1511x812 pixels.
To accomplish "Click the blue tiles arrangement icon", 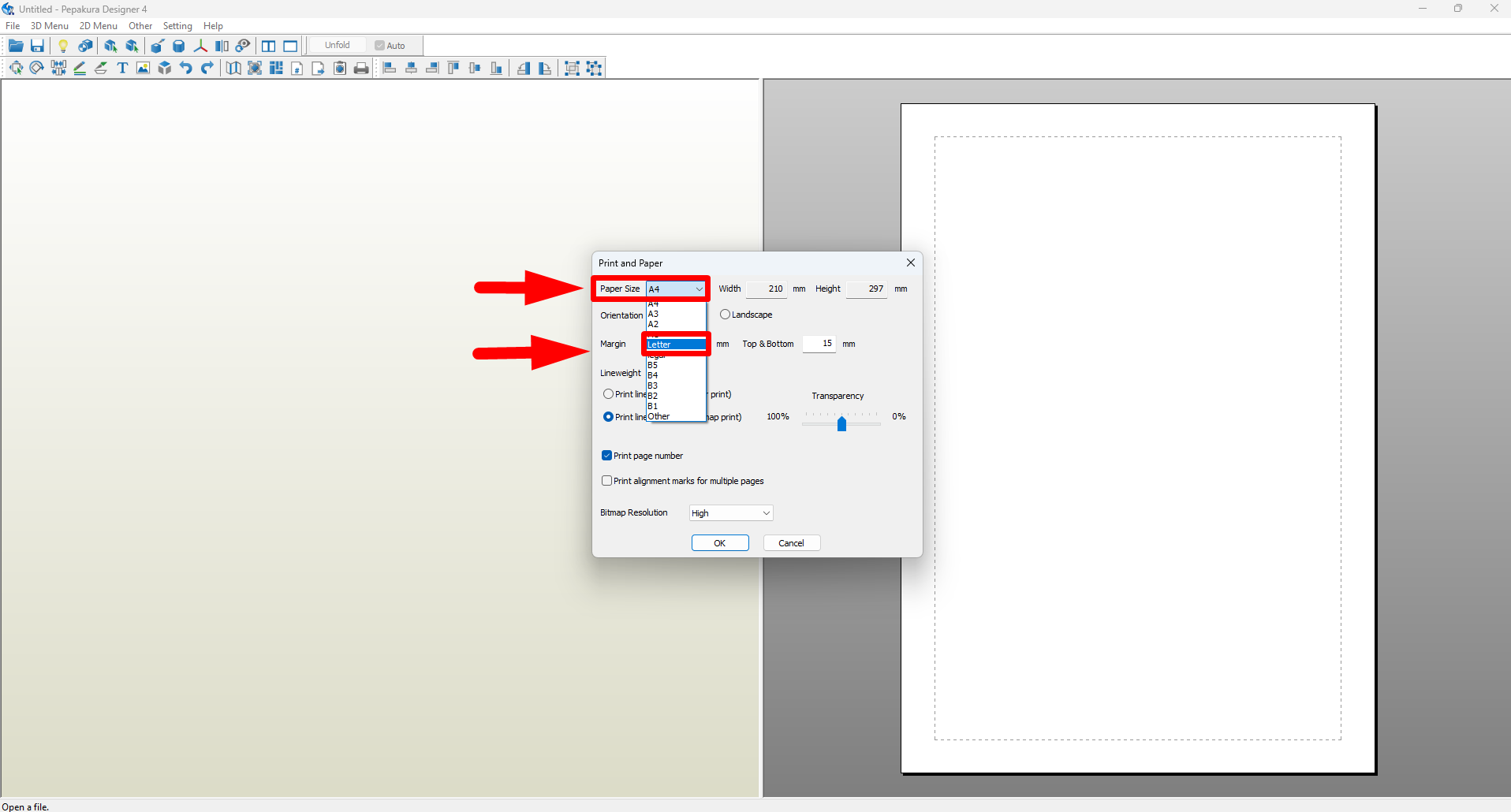I will pos(276,68).
